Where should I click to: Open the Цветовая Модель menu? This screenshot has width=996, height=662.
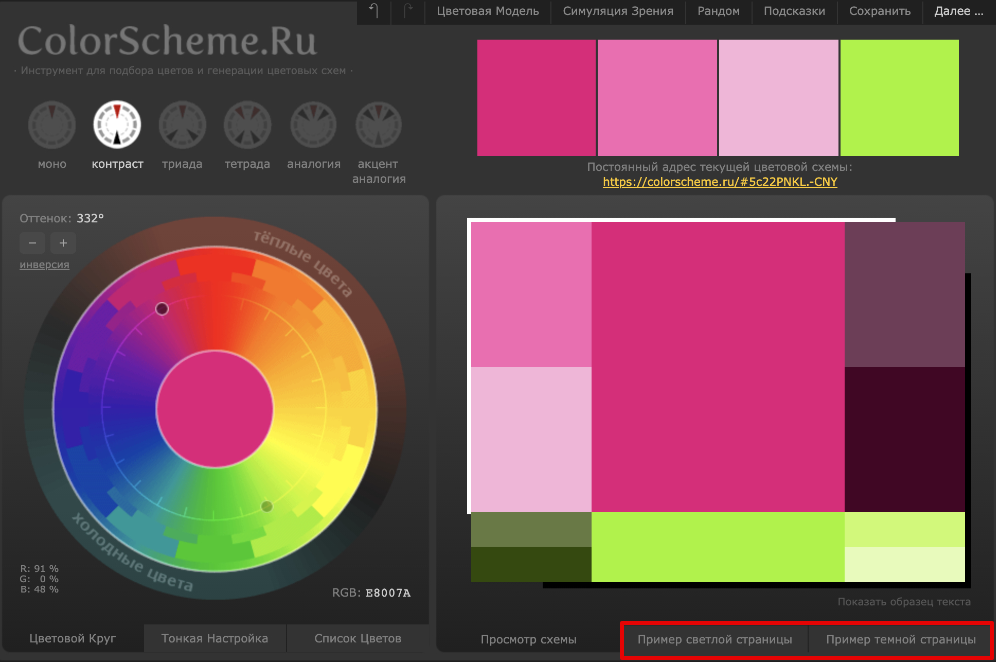pos(488,12)
